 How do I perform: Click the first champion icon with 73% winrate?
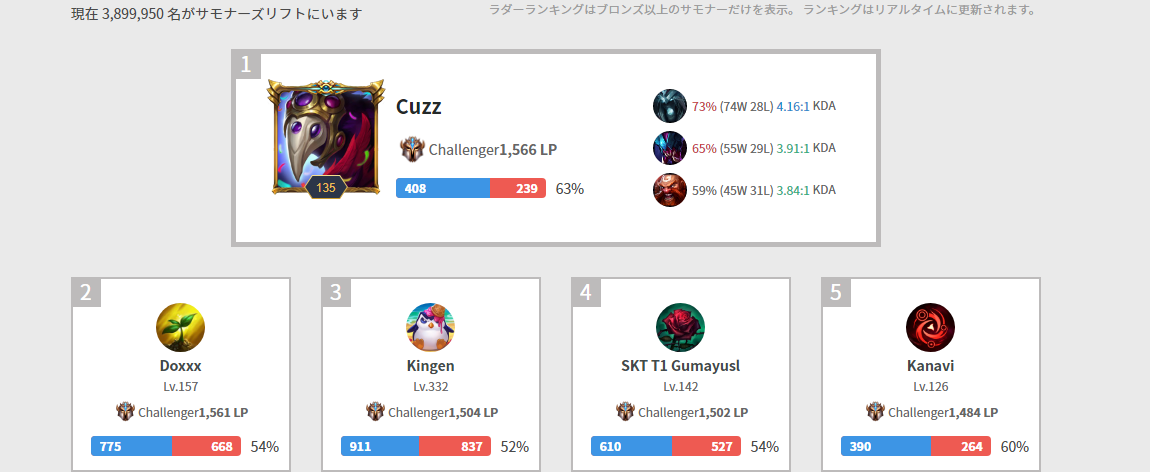click(670, 106)
